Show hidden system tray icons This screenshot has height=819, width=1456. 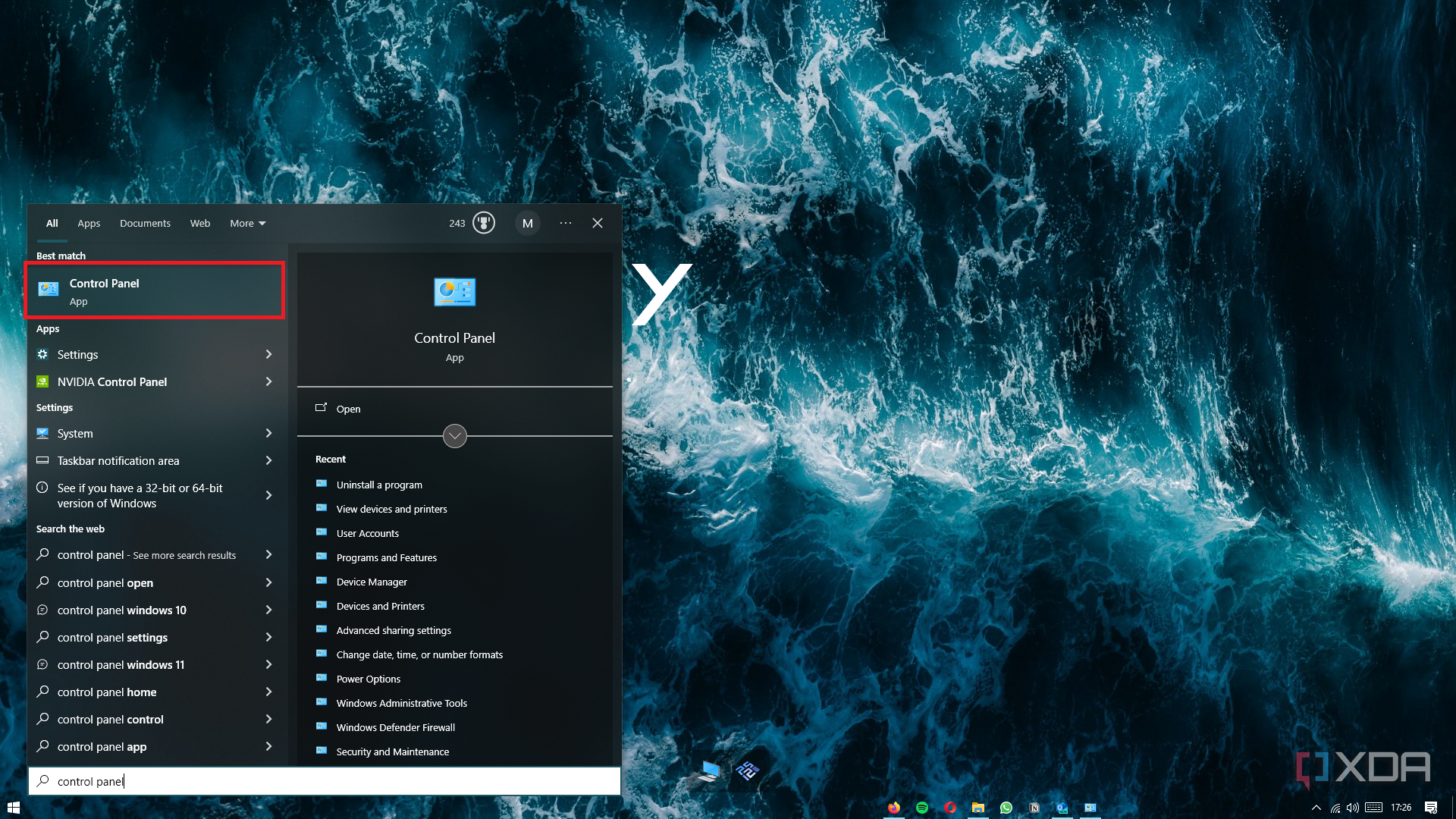point(1316,808)
